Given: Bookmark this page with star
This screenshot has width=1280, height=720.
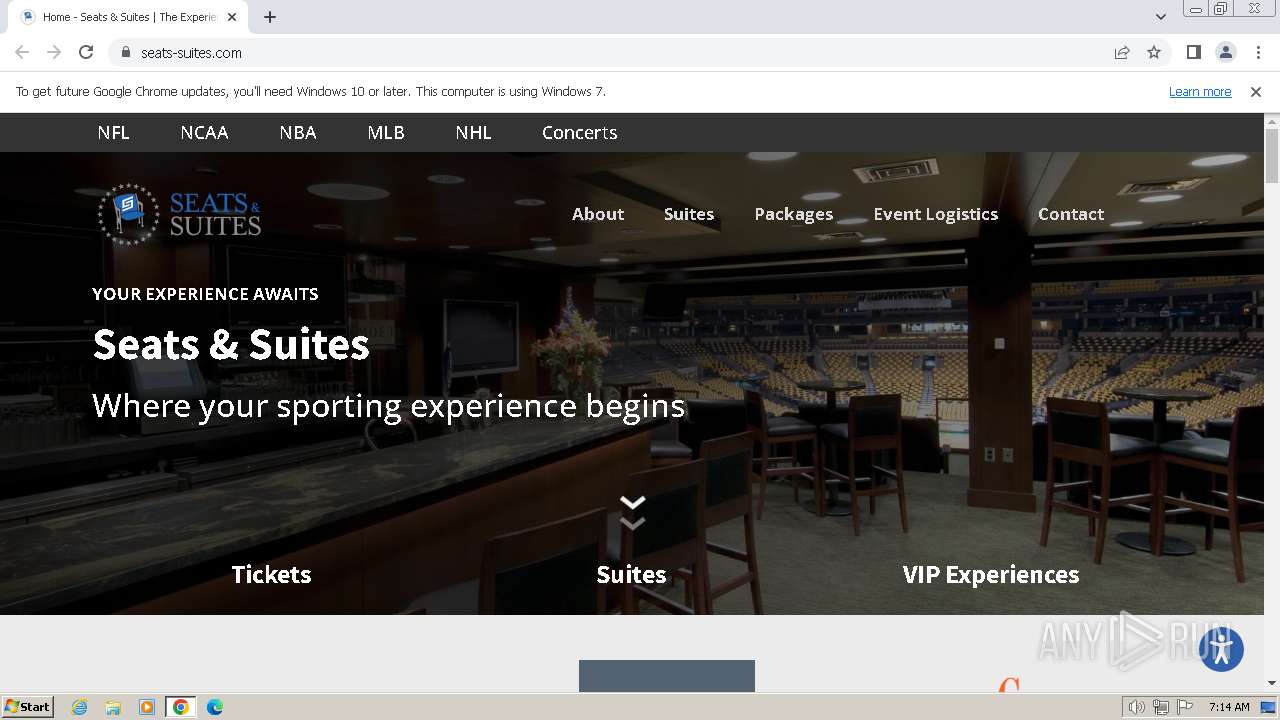Looking at the screenshot, I should (x=1154, y=53).
